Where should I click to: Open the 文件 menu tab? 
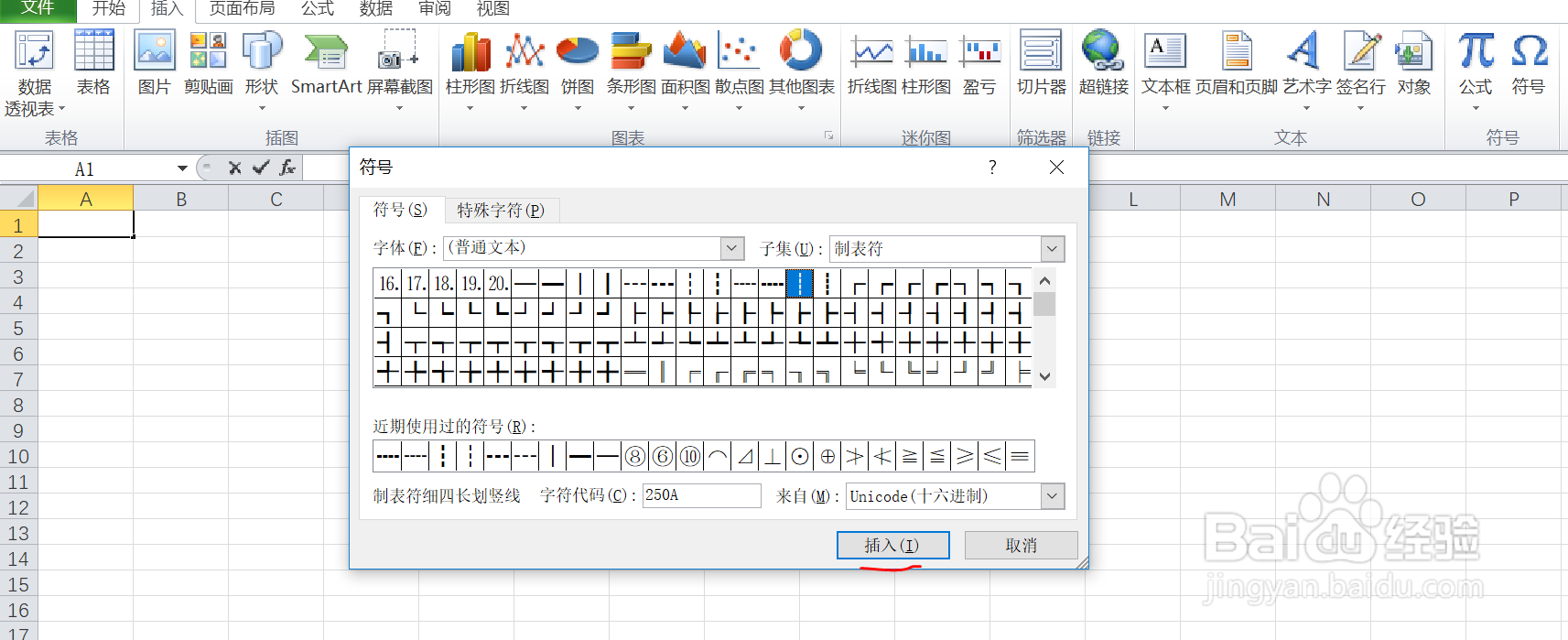(38, 8)
